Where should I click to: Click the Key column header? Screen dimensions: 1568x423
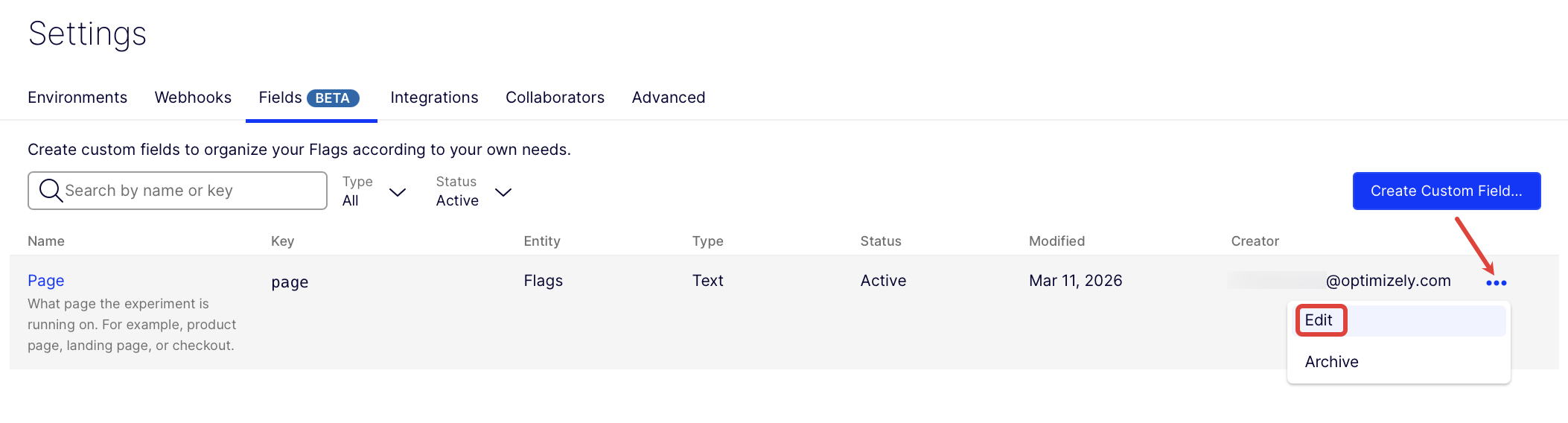click(x=282, y=241)
